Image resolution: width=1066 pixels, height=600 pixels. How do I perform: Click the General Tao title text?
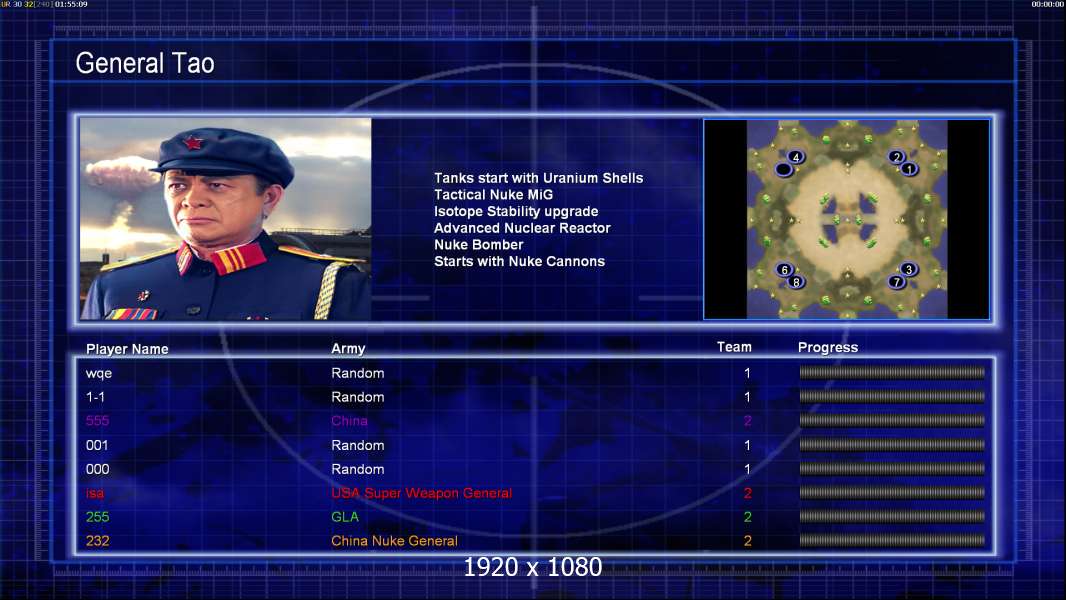(x=145, y=63)
